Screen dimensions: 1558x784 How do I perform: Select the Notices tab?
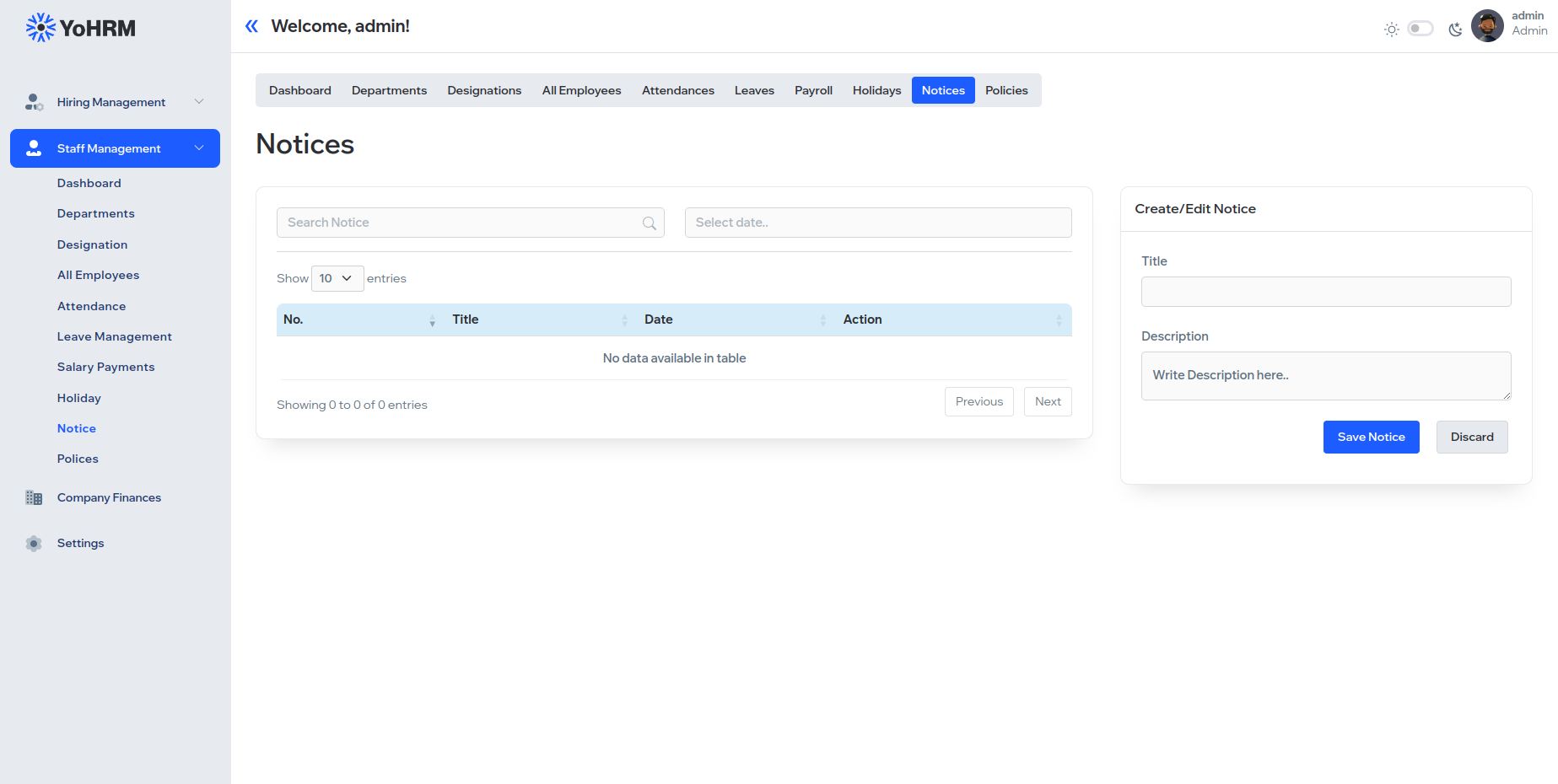click(943, 90)
